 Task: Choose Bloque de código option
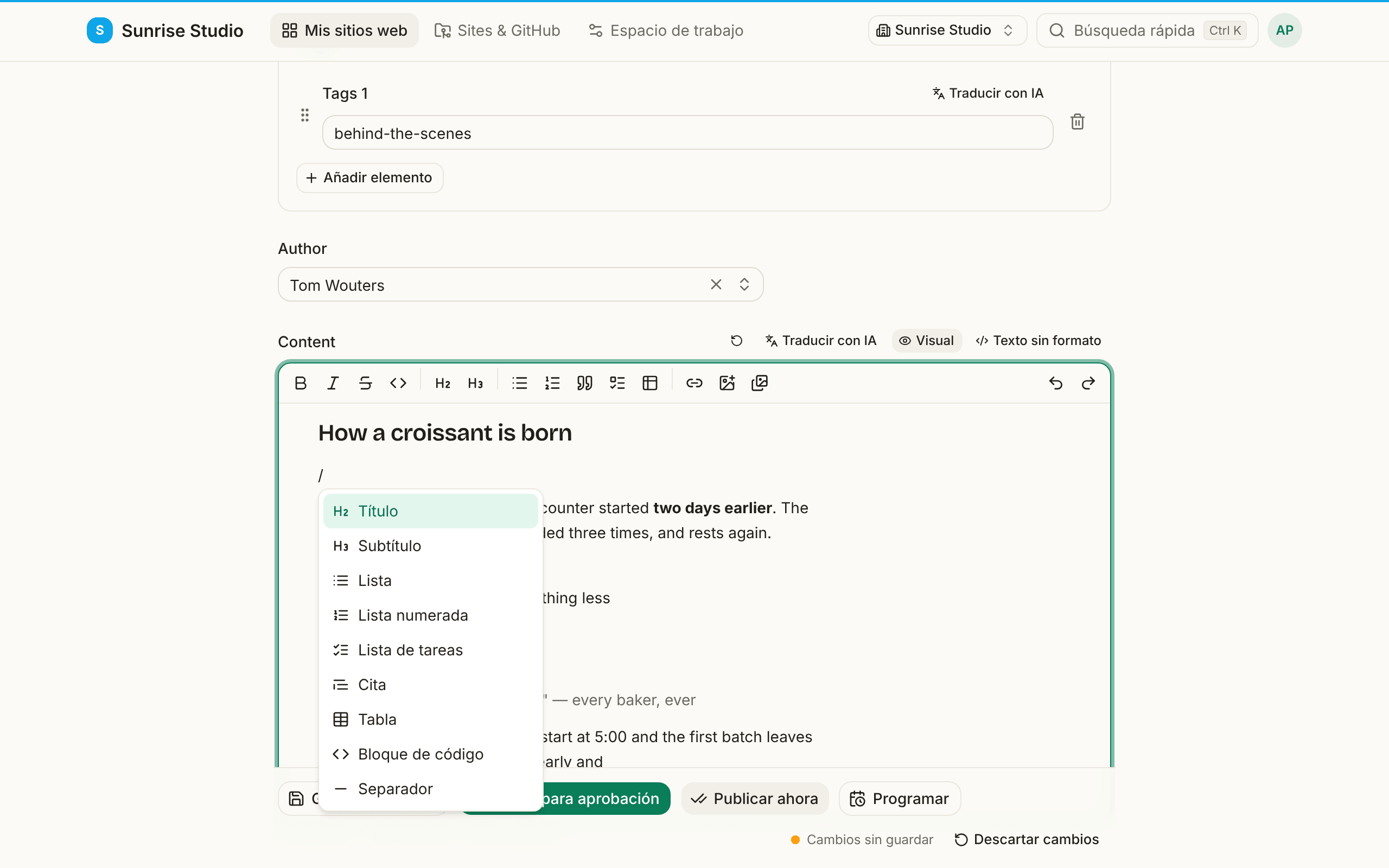click(x=430, y=754)
